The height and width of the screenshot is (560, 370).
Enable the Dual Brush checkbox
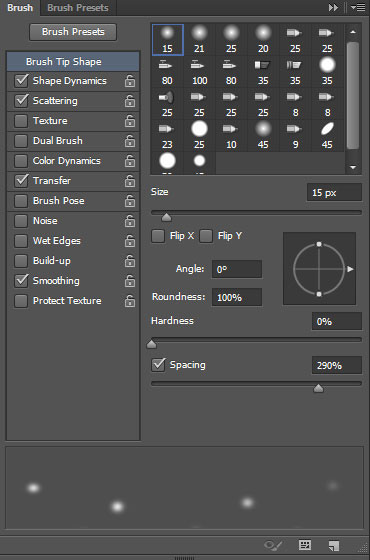[21, 141]
